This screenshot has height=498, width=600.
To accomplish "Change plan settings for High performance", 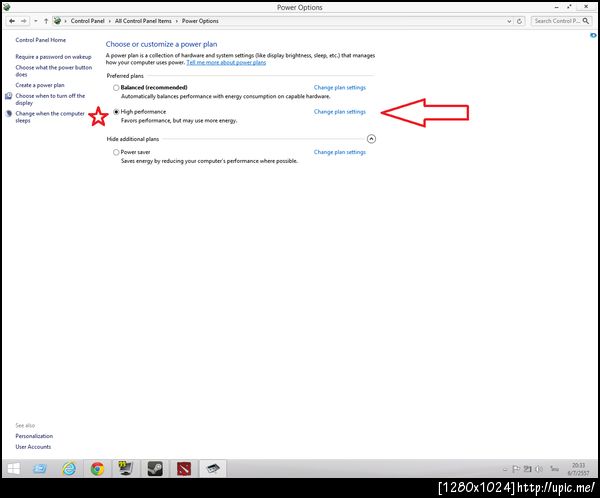I will click(x=340, y=112).
